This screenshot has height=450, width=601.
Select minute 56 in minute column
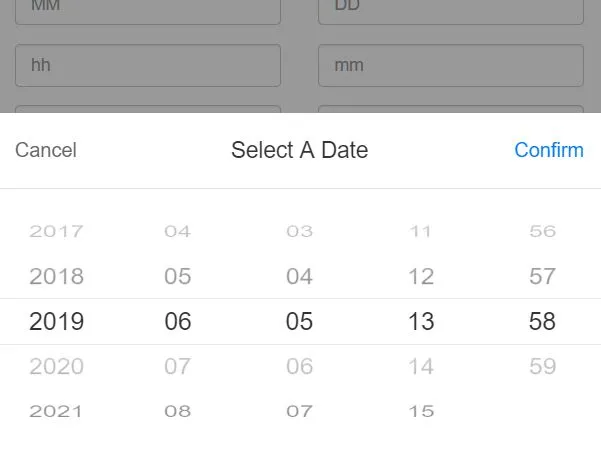point(542,231)
